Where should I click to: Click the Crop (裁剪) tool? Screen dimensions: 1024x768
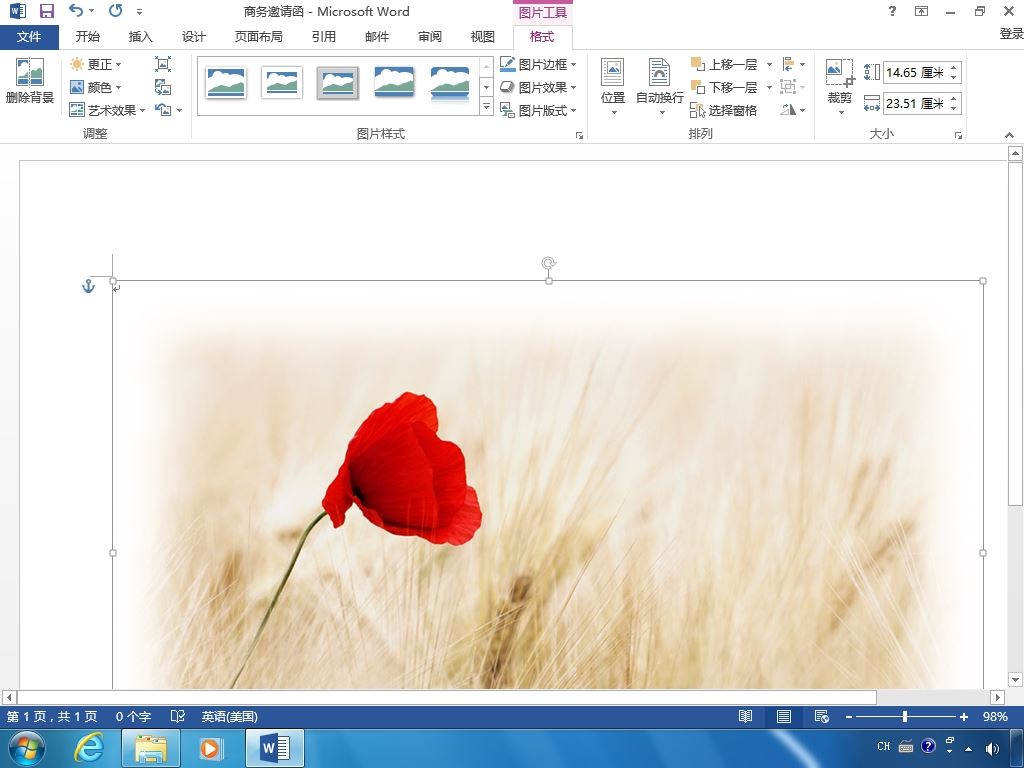[840, 81]
